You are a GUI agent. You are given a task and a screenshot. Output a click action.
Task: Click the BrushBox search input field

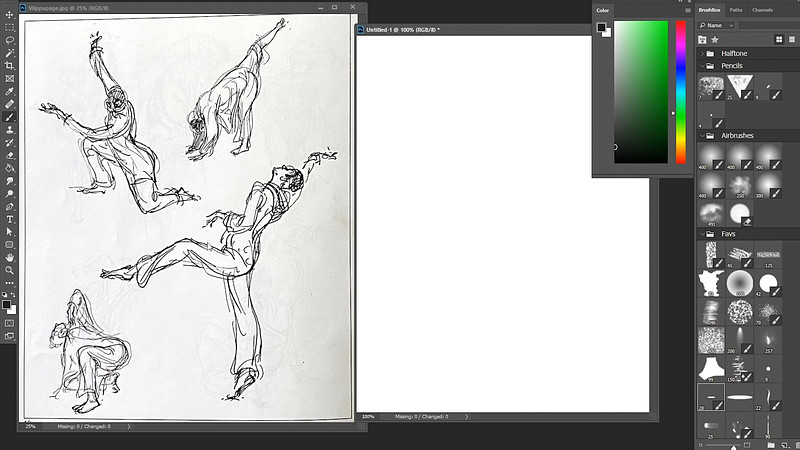coord(768,25)
